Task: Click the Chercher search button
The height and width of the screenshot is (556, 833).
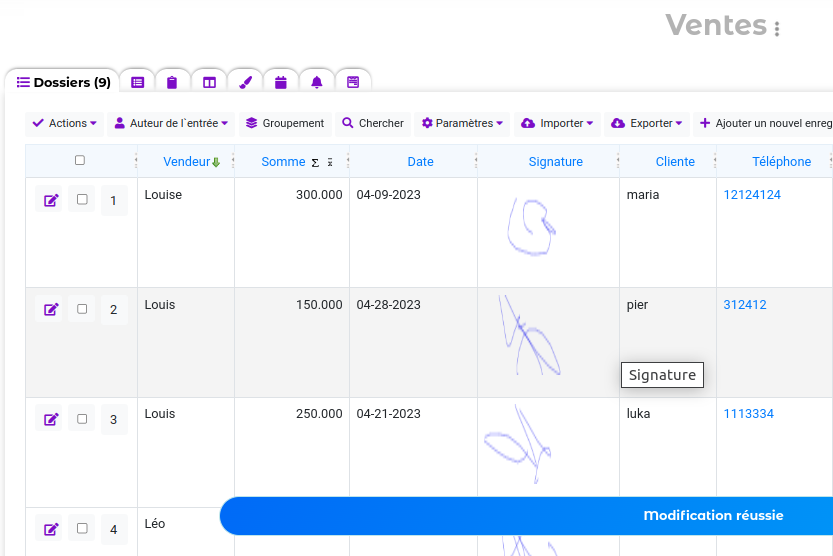Action: coord(373,123)
